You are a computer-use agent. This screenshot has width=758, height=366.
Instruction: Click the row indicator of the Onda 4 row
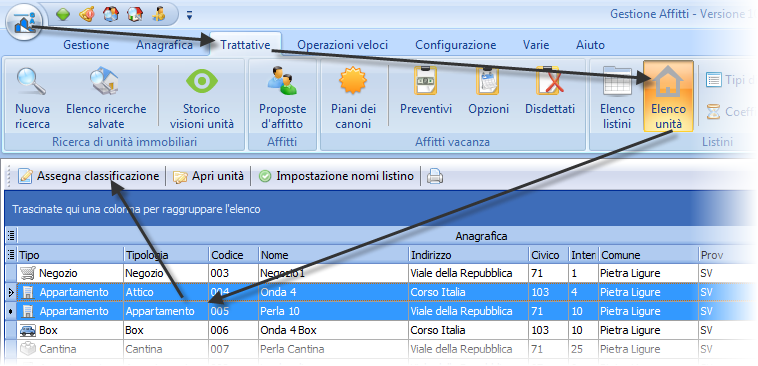[11, 292]
